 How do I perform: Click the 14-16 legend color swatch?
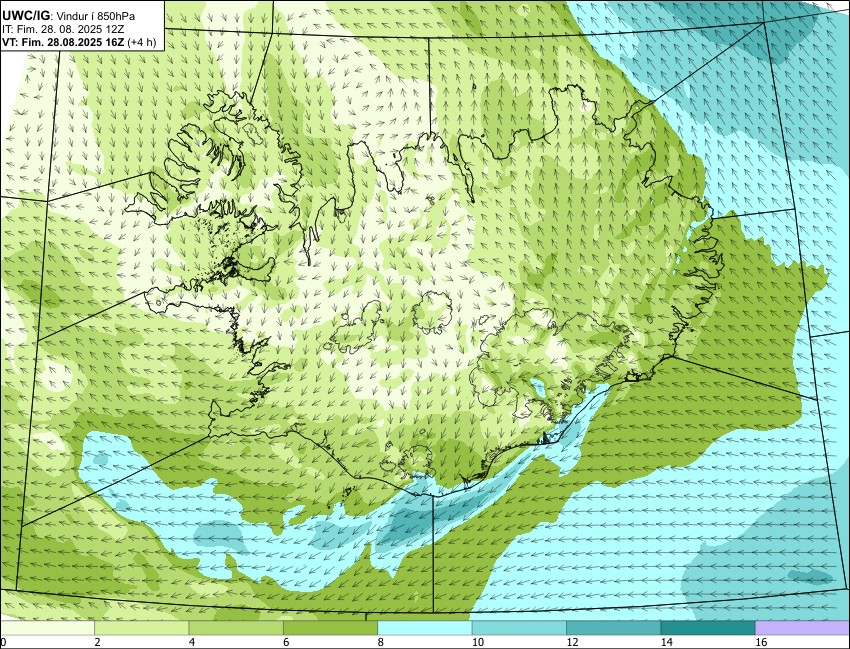coord(707,628)
